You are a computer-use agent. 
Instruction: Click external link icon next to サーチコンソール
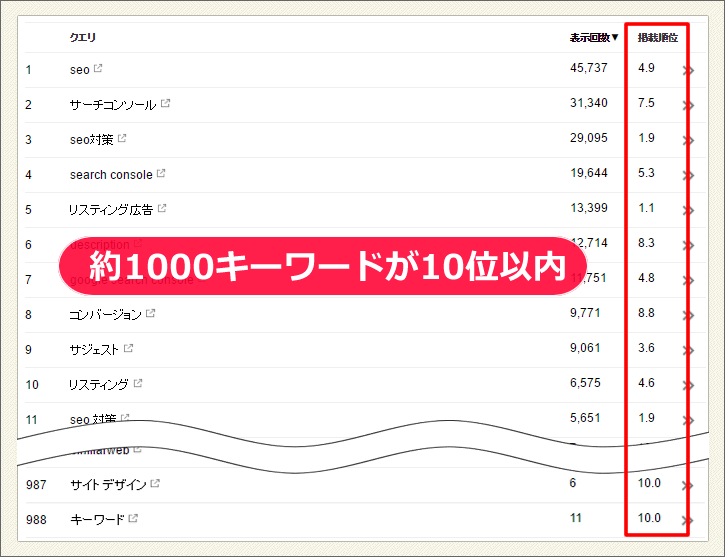pyautogui.click(x=166, y=103)
